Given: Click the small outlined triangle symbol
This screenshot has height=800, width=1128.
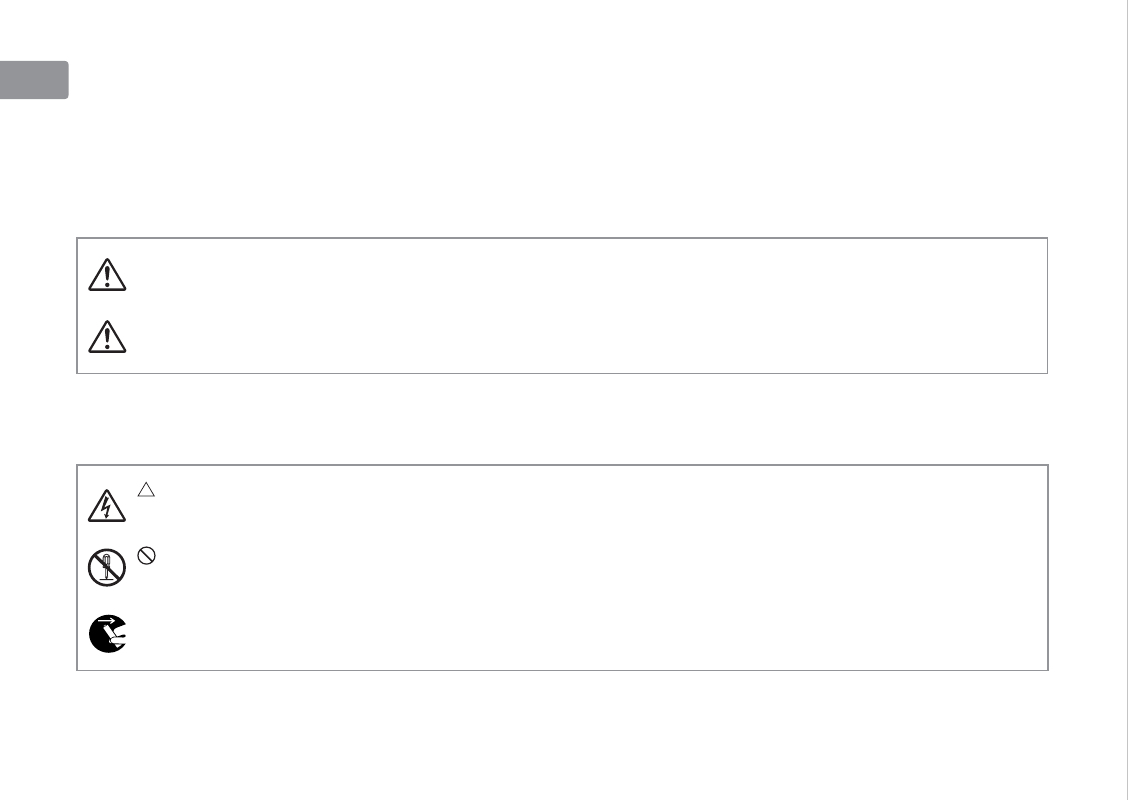Looking at the screenshot, I should pos(146,490).
